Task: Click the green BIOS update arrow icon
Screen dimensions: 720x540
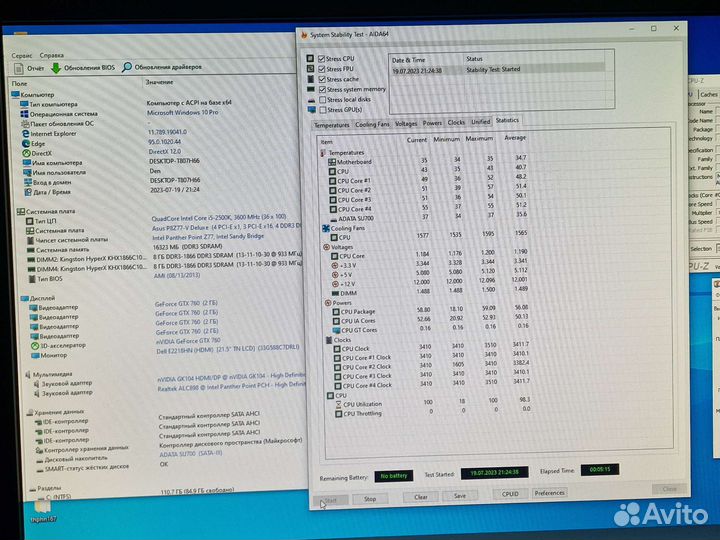Action: [x=56, y=68]
